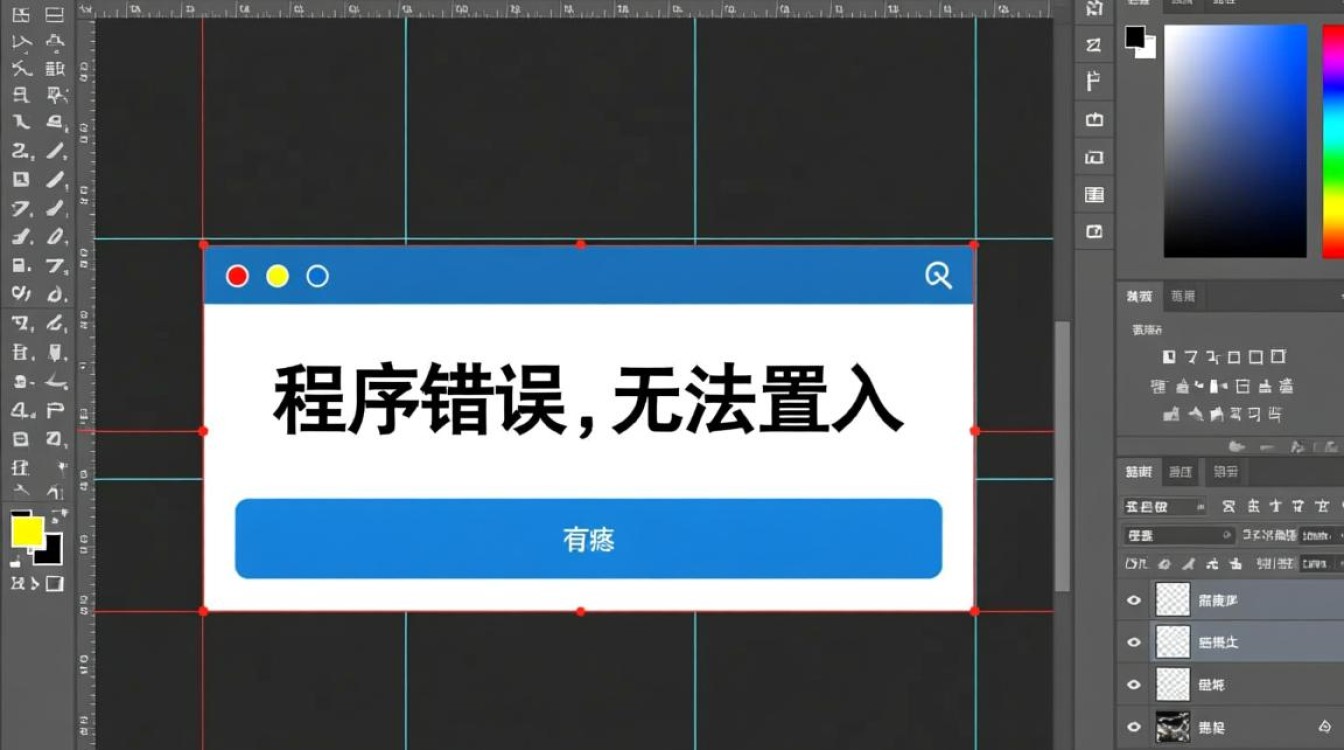Image resolution: width=1344 pixels, height=750 pixels.
Task: Click the hollow blue circle button in the title bar
Action: [x=317, y=276]
